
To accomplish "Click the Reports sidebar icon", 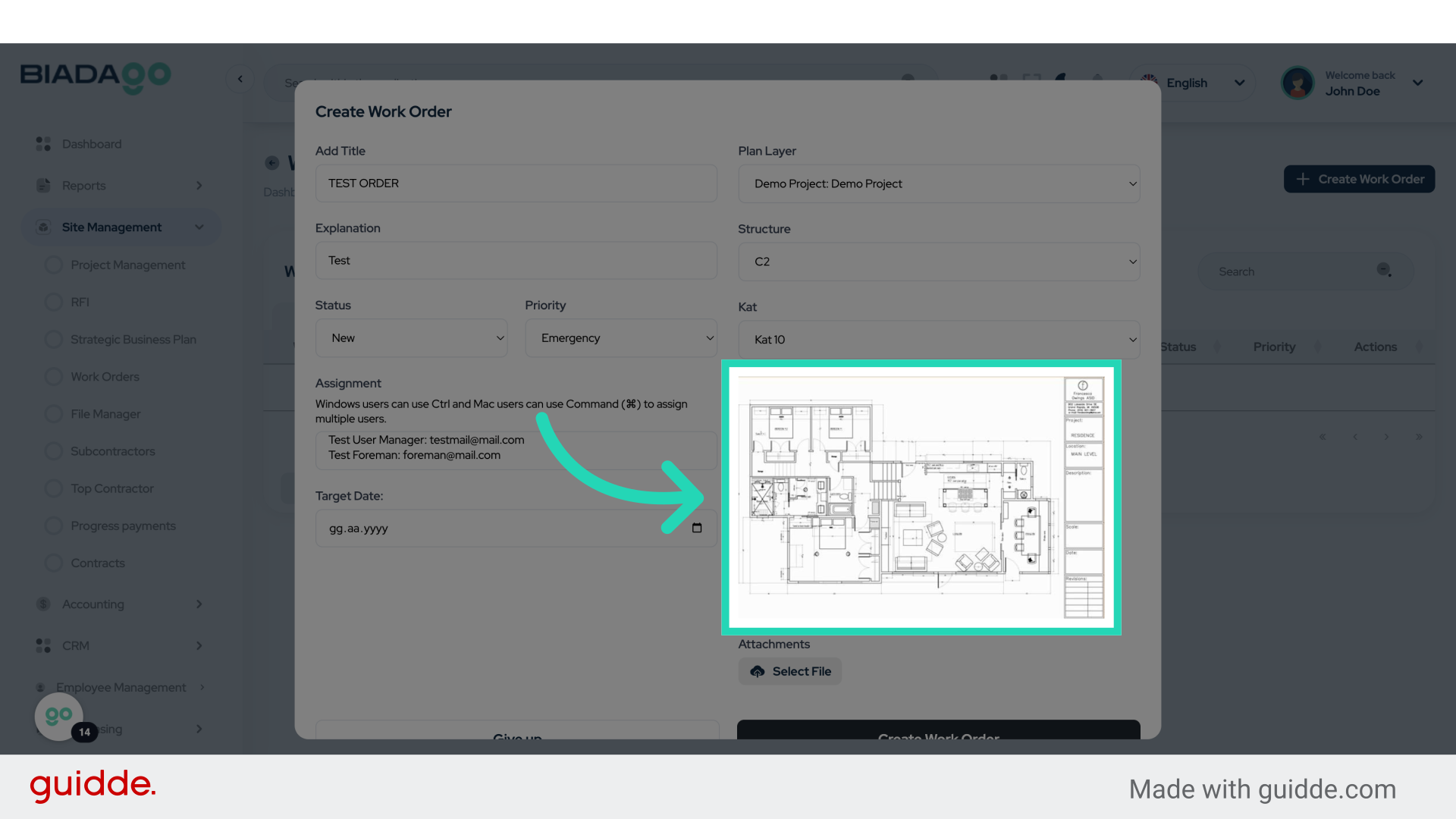I will (x=43, y=186).
